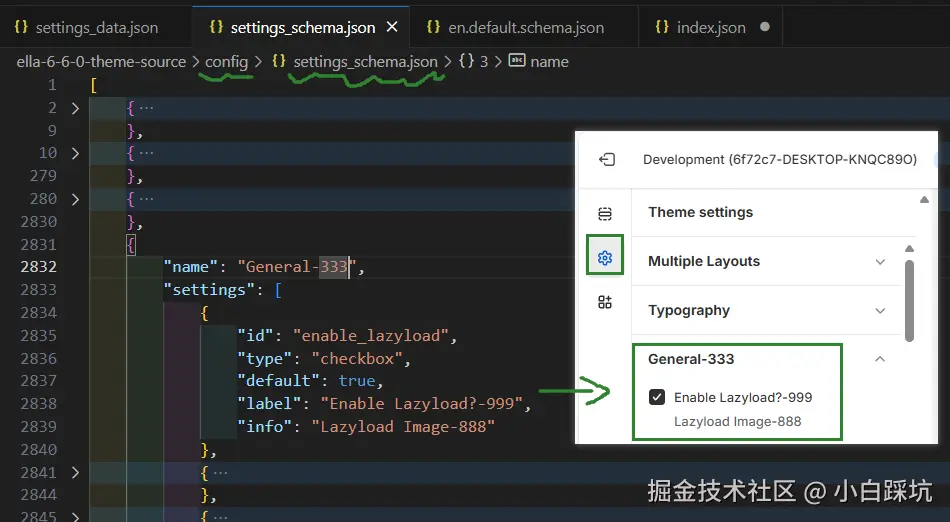Viewport: 950px width, 522px height.
Task: Open Theme settings gear icon
Action: pyautogui.click(x=605, y=258)
